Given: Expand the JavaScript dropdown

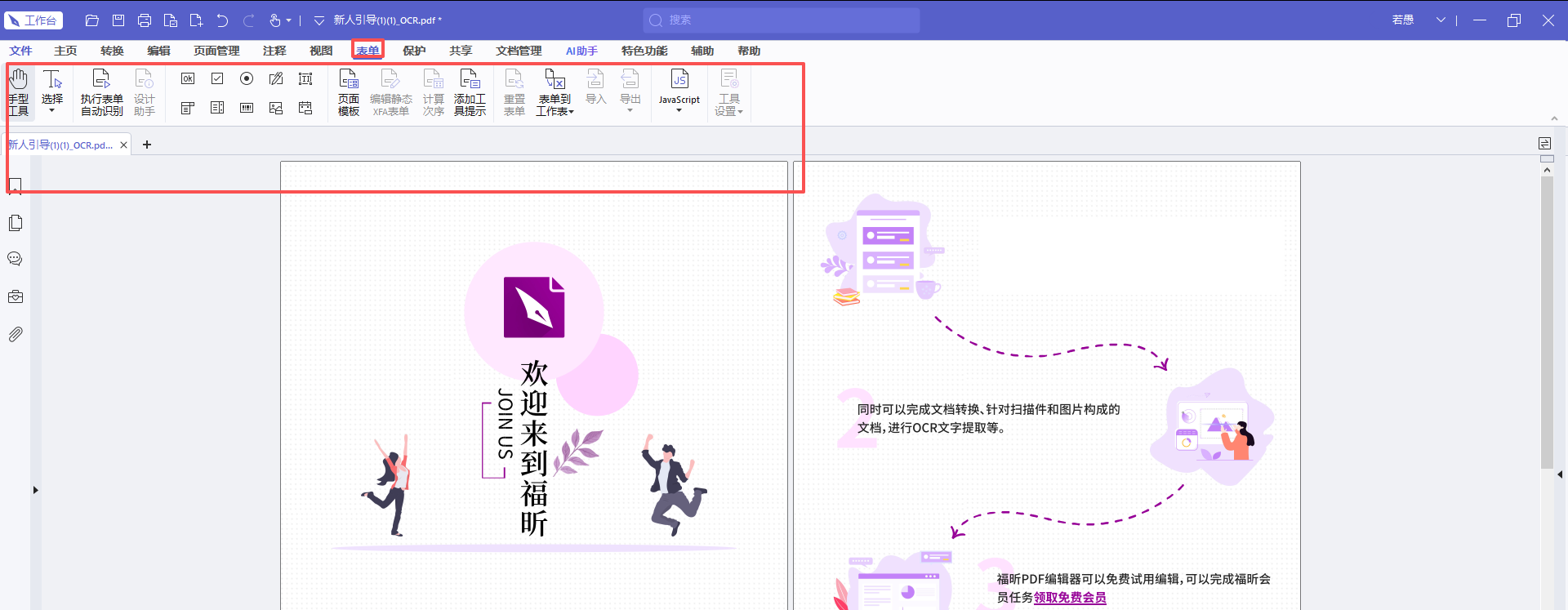Looking at the screenshot, I should pos(679,110).
